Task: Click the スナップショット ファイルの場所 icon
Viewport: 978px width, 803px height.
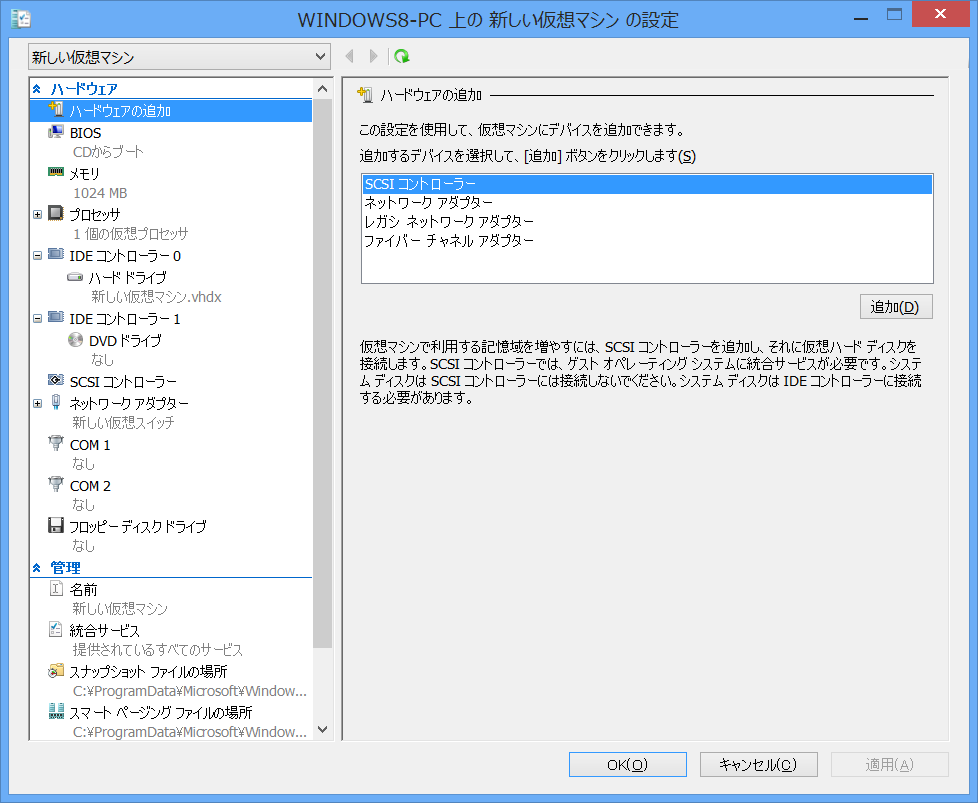Action: tap(56, 671)
